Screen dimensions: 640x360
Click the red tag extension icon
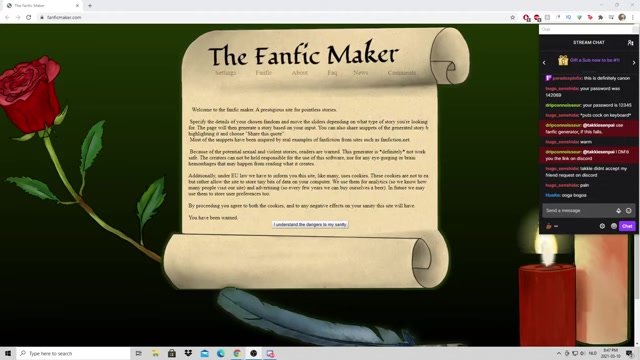(x=590, y=17)
